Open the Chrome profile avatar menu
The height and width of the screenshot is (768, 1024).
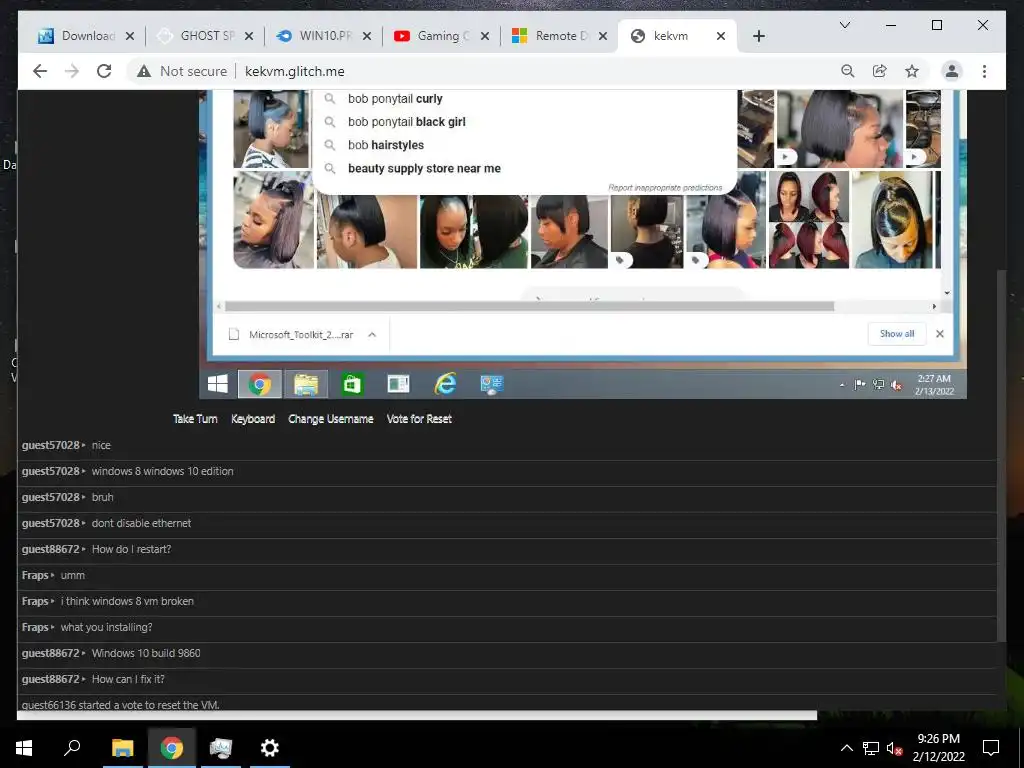coord(952,71)
